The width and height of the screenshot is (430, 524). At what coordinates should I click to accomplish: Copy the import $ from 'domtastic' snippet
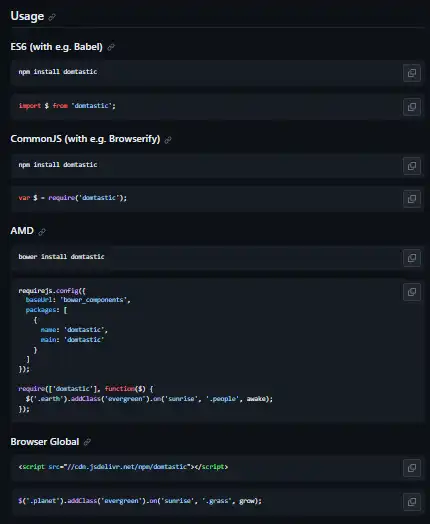click(412, 107)
